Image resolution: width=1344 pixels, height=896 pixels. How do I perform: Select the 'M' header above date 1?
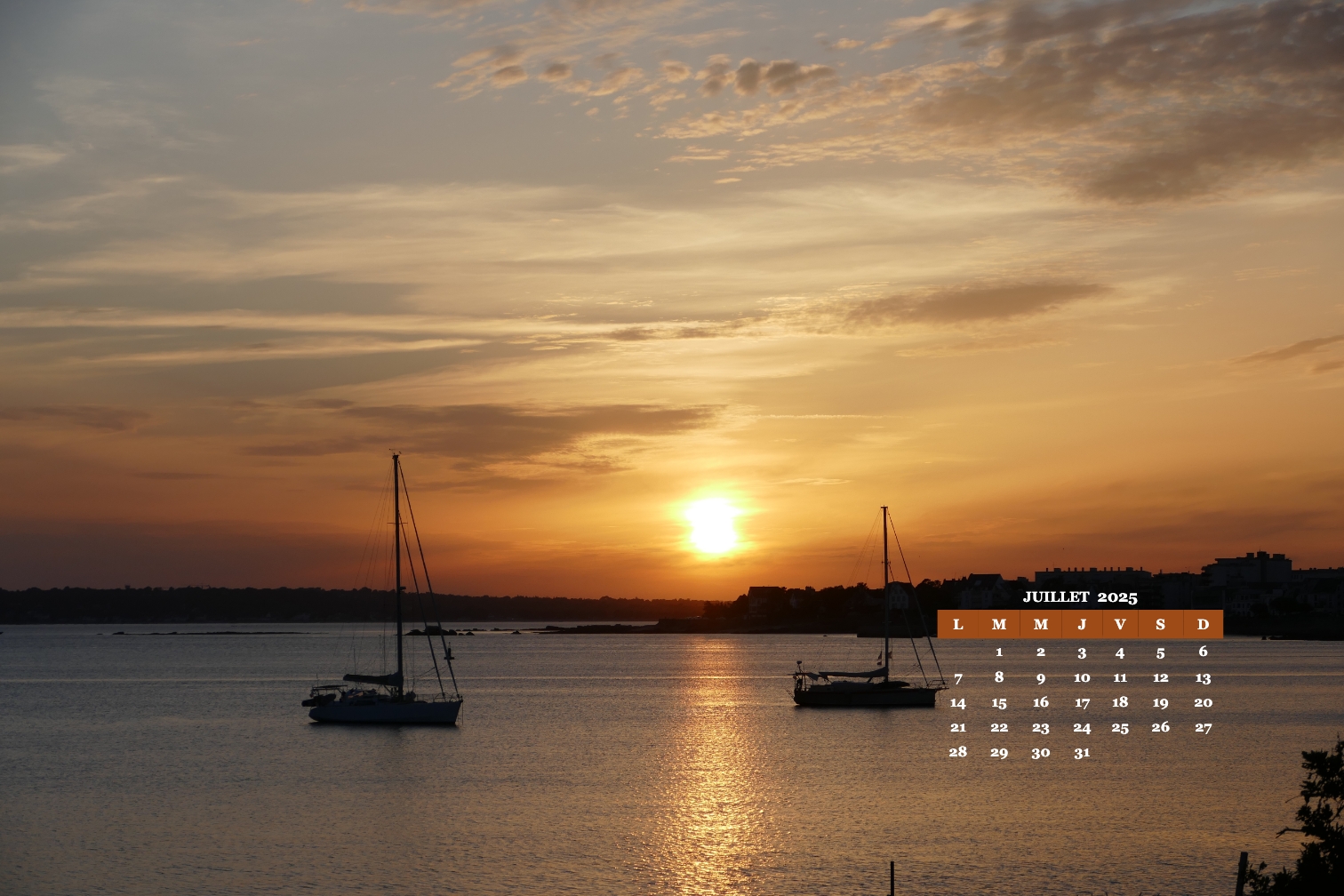(x=999, y=624)
